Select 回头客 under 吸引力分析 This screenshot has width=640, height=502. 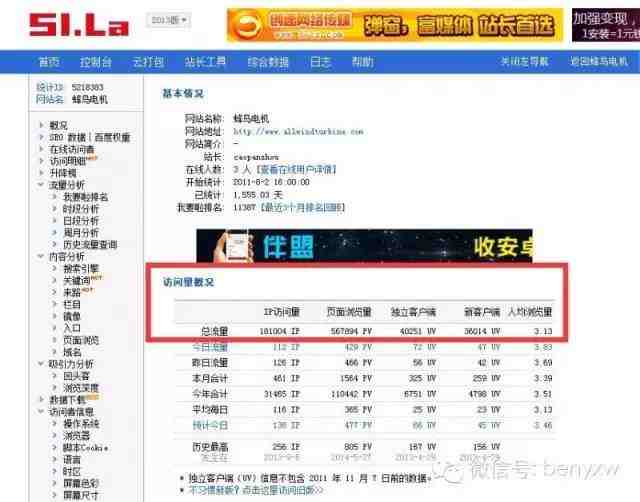77,375
